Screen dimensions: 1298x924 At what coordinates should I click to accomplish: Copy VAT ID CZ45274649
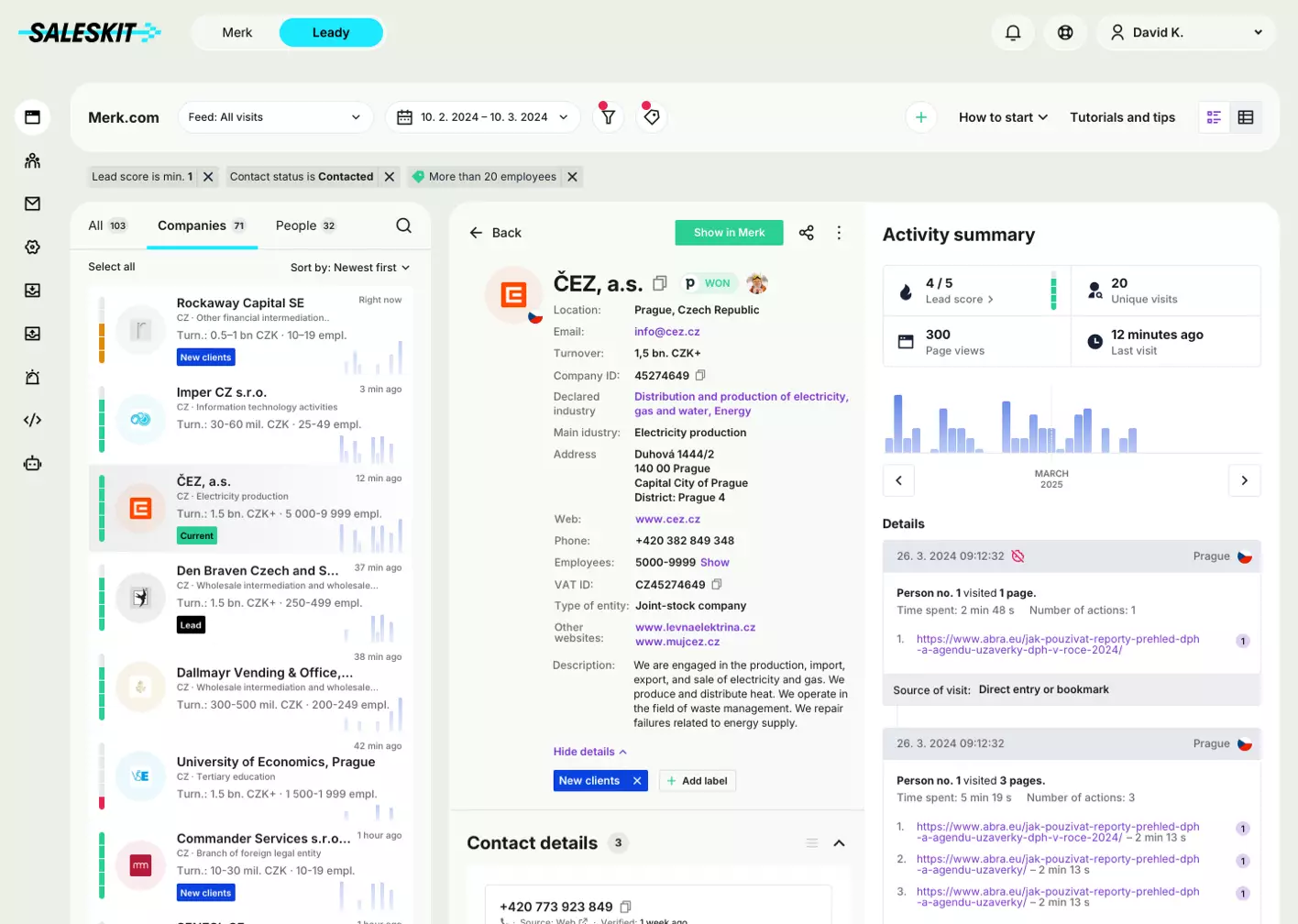pos(717,584)
